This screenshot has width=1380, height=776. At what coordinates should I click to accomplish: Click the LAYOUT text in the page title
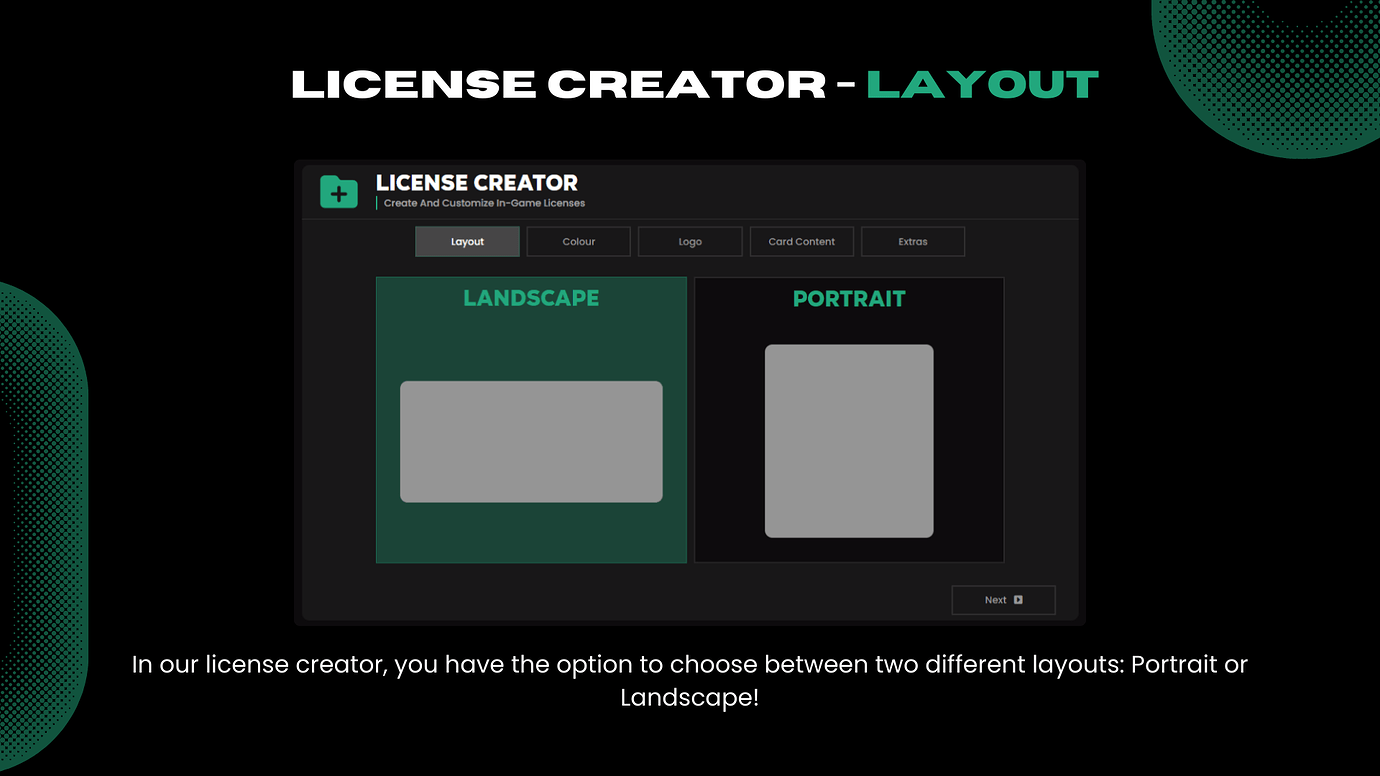coord(981,85)
